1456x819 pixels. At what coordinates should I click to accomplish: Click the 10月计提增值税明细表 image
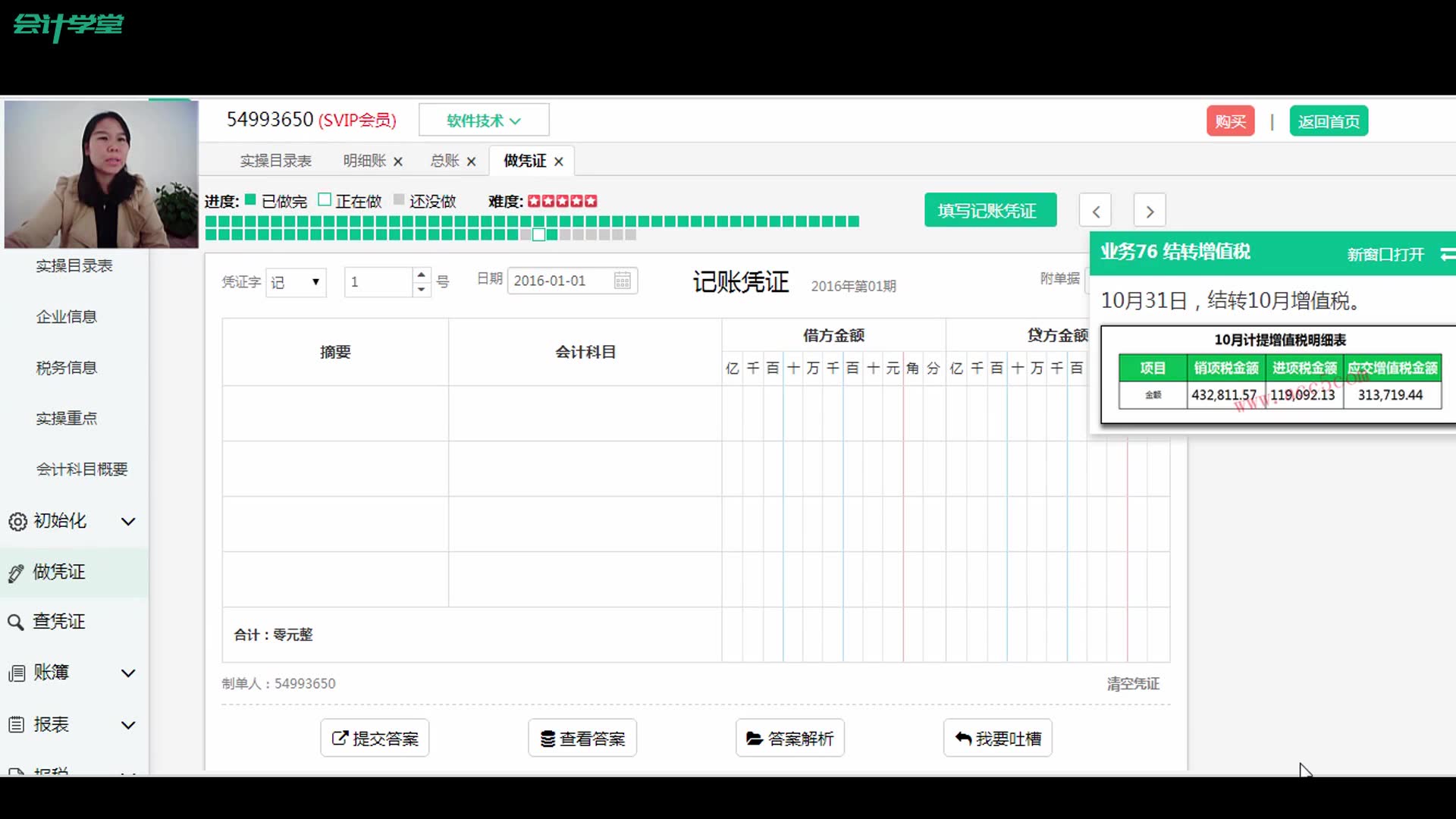pos(1280,375)
